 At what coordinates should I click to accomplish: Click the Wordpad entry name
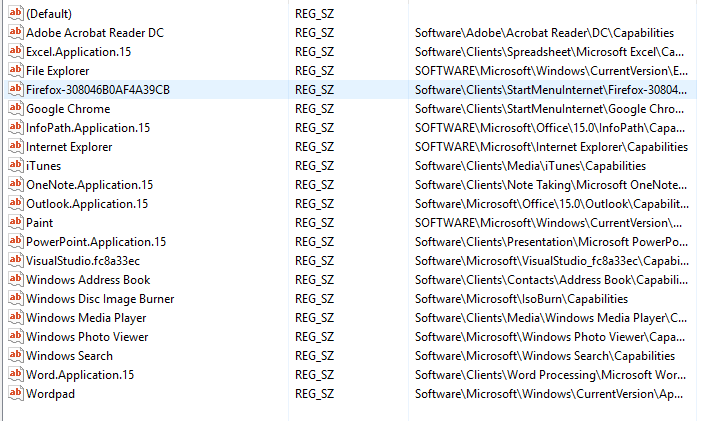click(50, 394)
